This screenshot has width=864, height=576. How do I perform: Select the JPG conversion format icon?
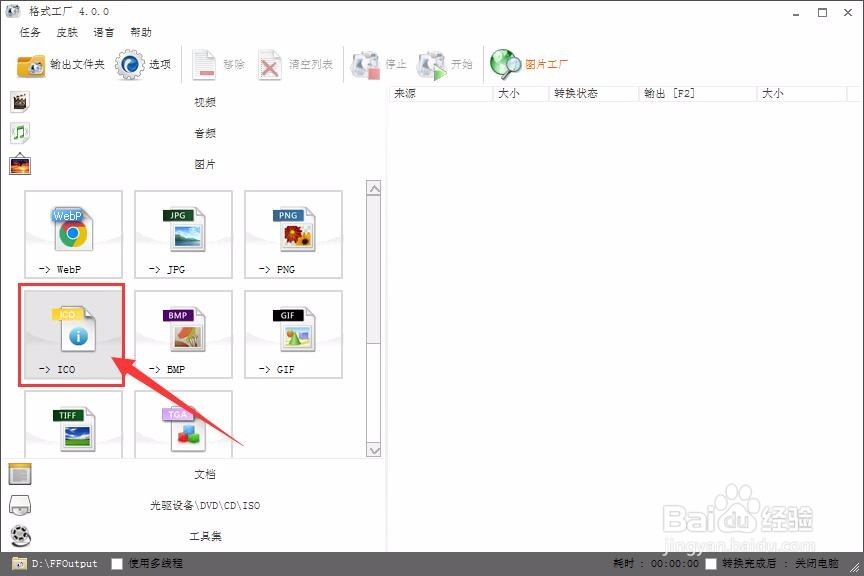click(x=182, y=233)
